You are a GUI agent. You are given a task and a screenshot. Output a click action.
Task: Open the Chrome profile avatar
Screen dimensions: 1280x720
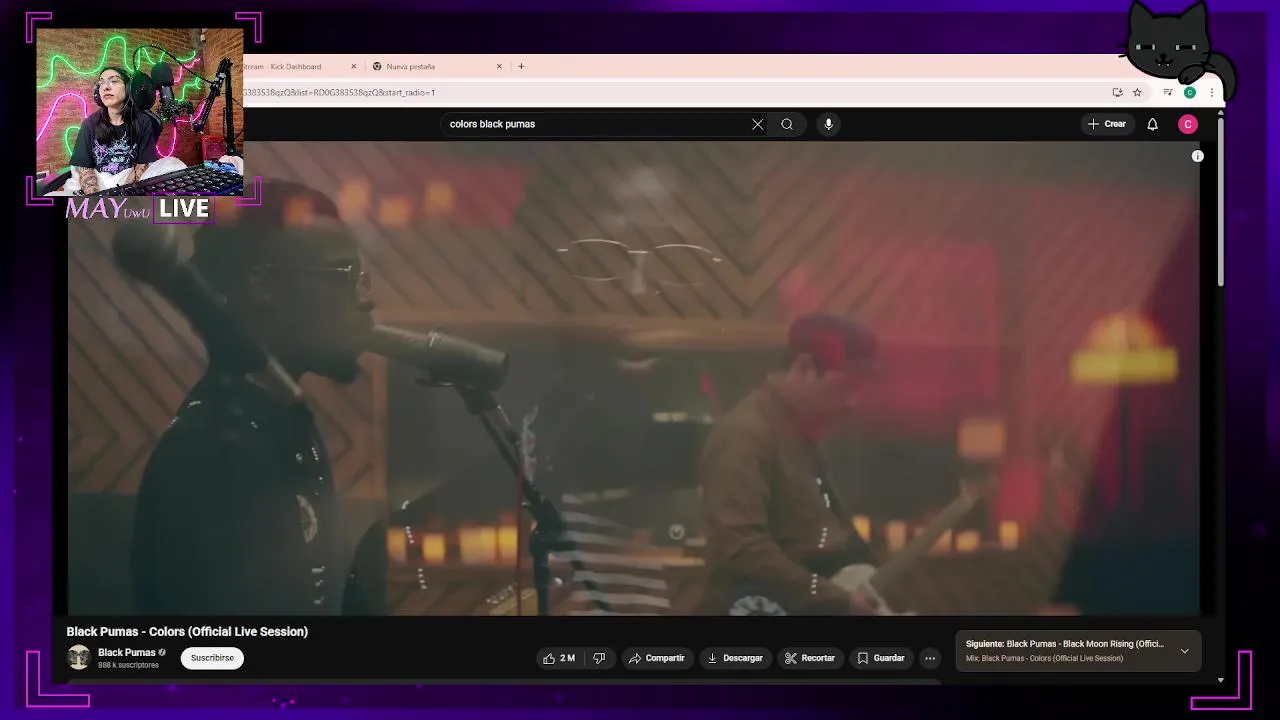click(1189, 92)
